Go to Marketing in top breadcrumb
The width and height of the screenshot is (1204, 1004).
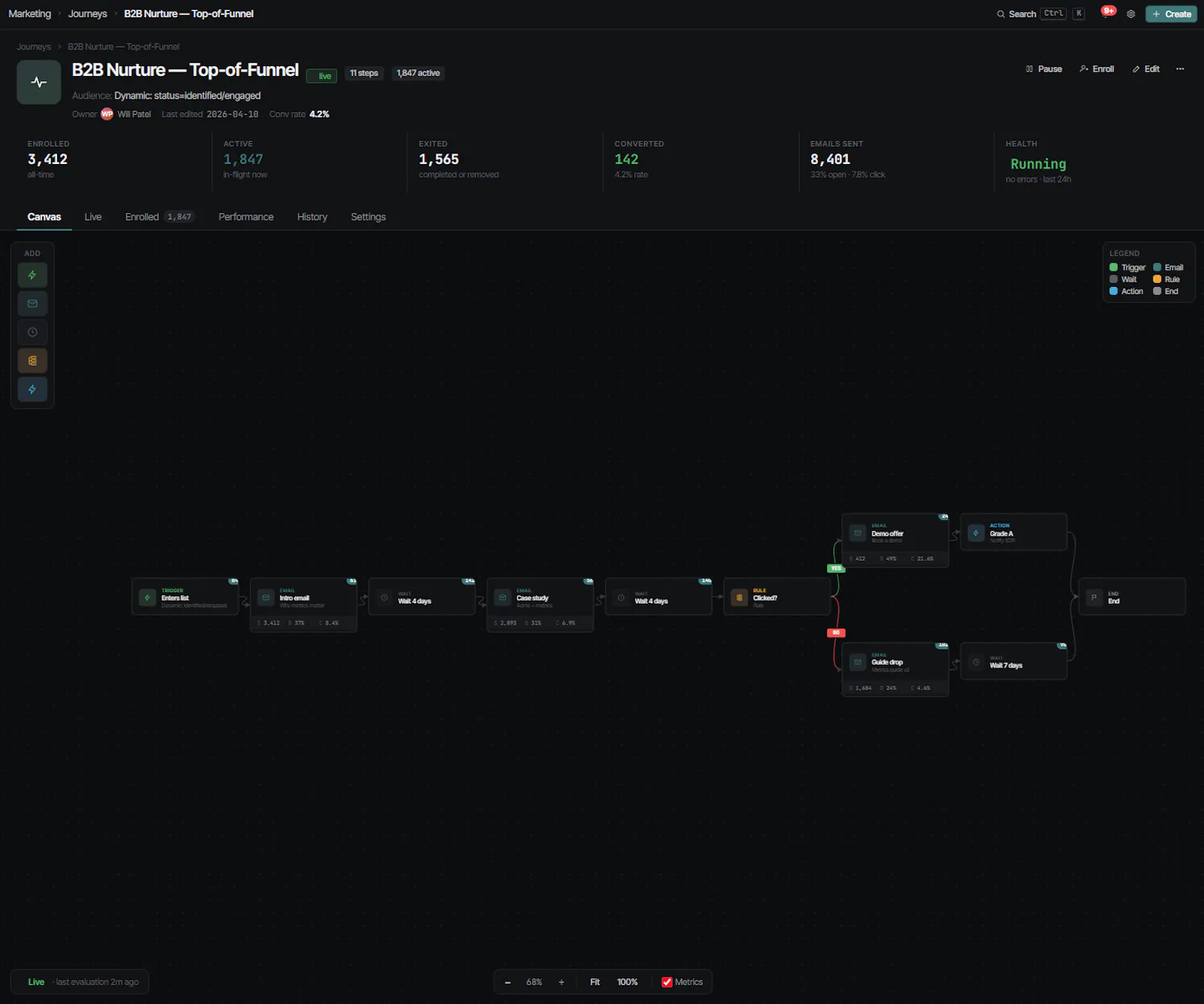29,14
